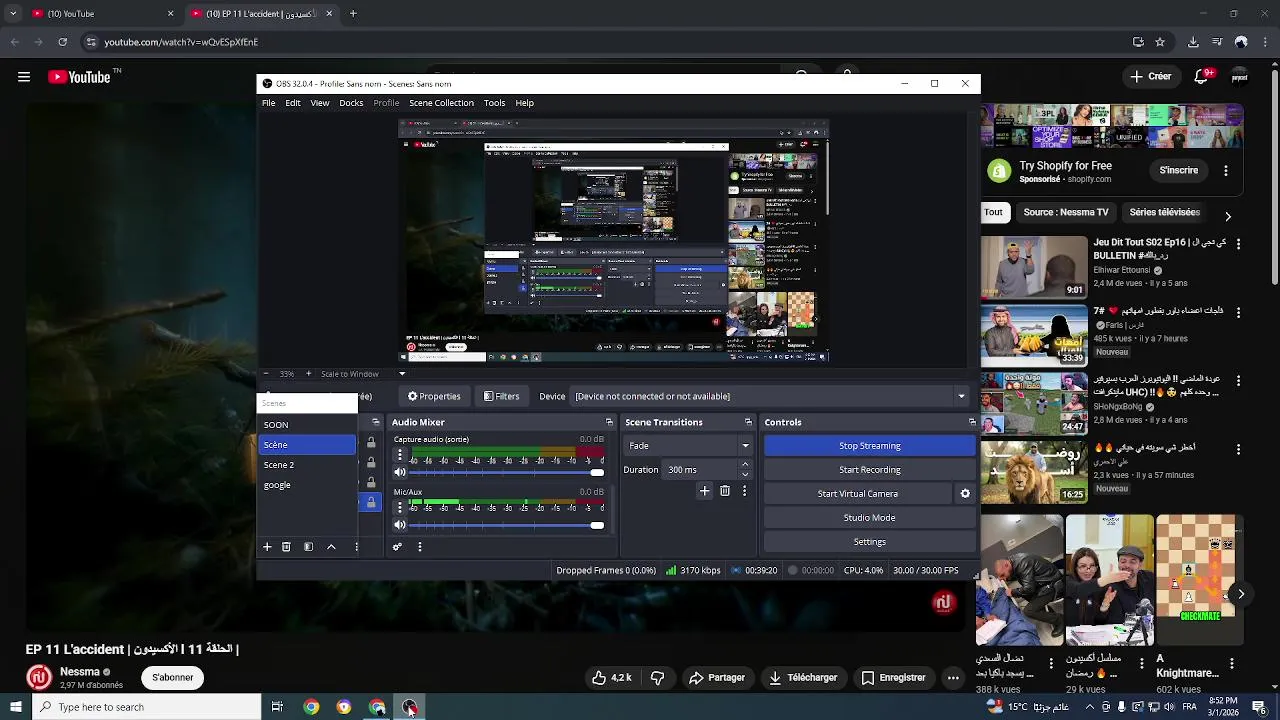This screenshot has height=720, width=1280.
Task: Select the google scene
Action: (x=306, y=485)
